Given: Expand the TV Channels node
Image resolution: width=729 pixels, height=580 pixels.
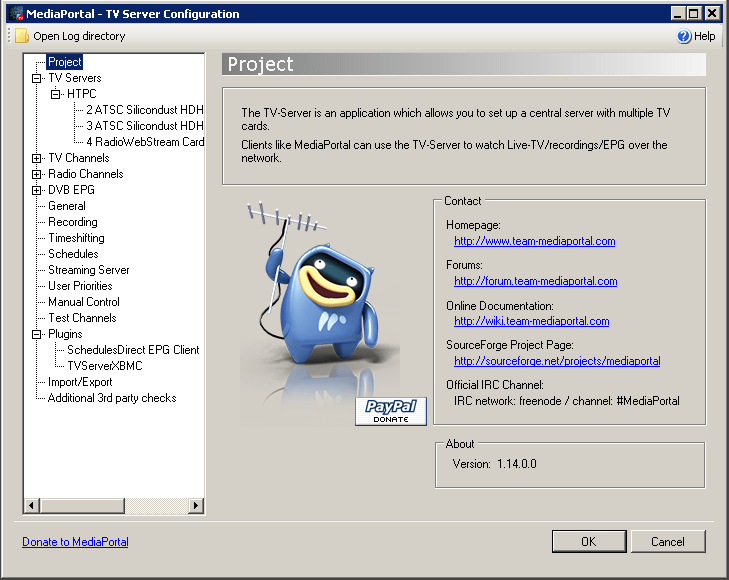Looking at the screenshot, I should tap(36, 158).
